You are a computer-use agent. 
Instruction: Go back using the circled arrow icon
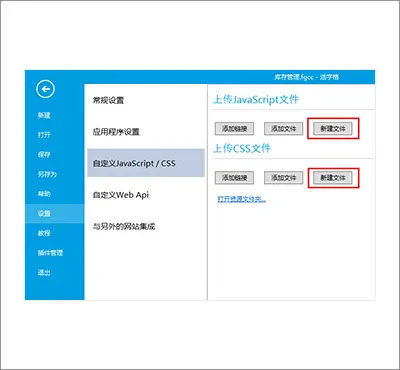point(45,89)
